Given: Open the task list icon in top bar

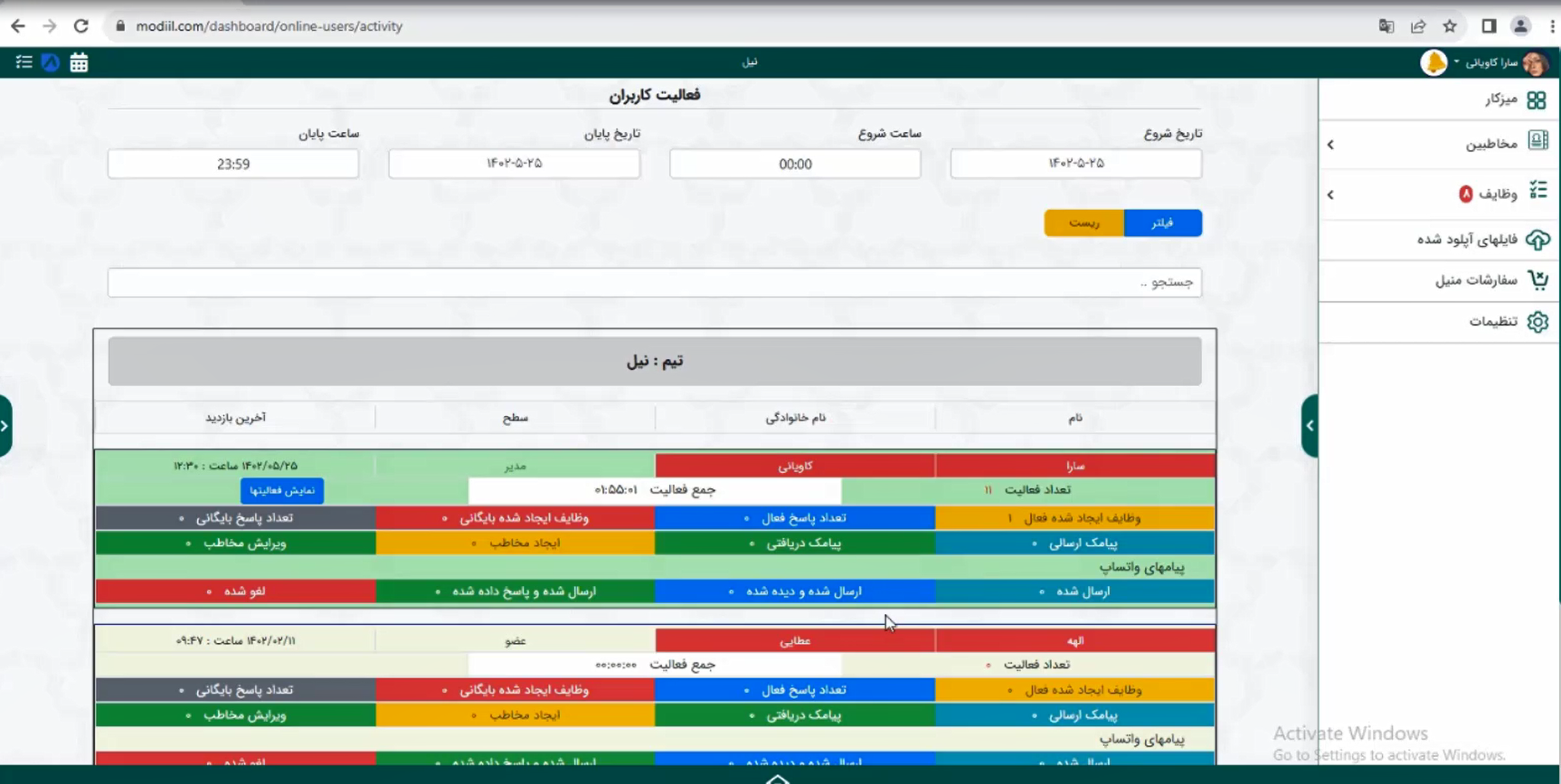Looking at the screenshot, I should click(x=24, y=62).
